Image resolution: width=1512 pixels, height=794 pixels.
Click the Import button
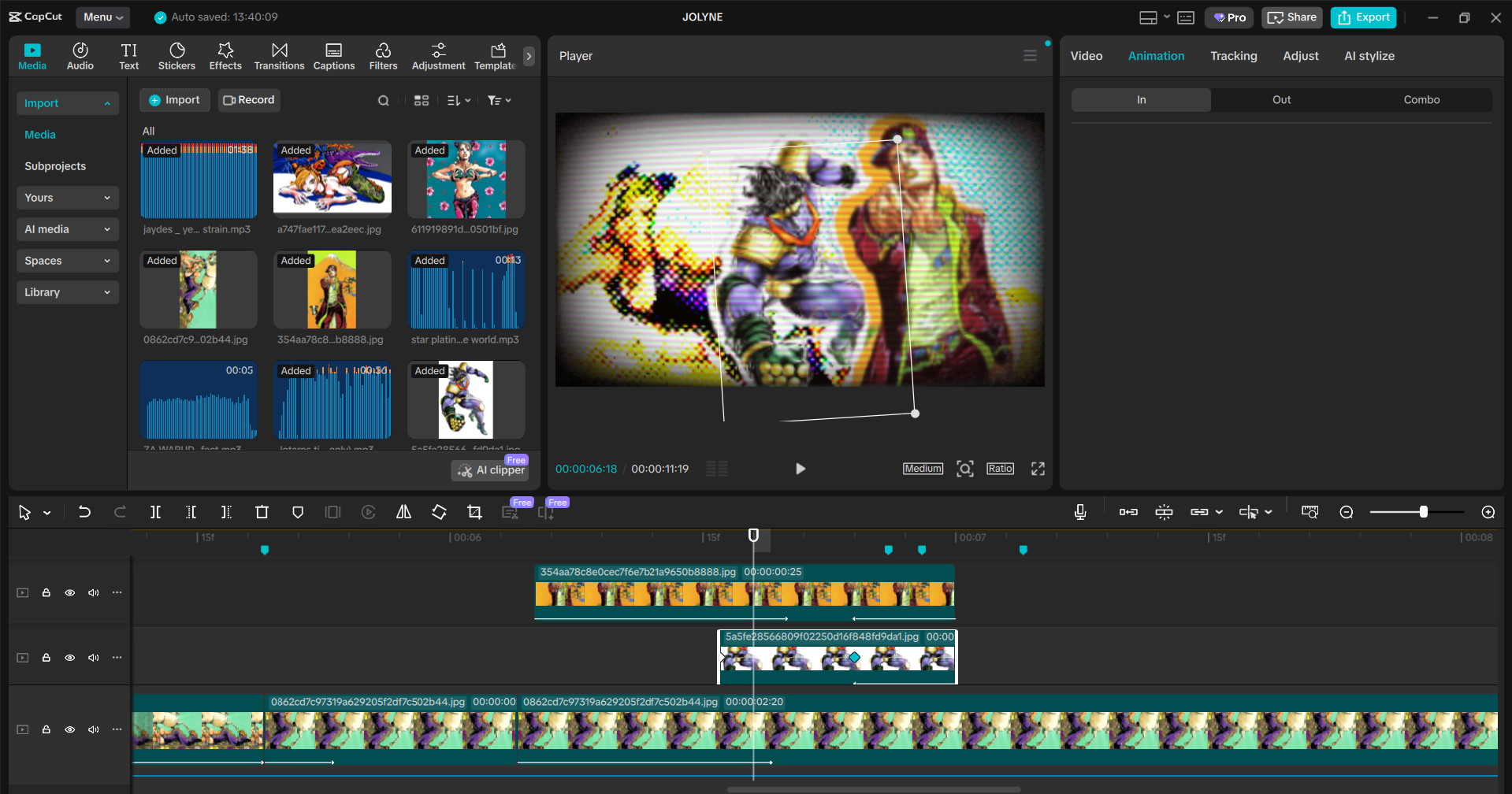(x=175, y=100)
